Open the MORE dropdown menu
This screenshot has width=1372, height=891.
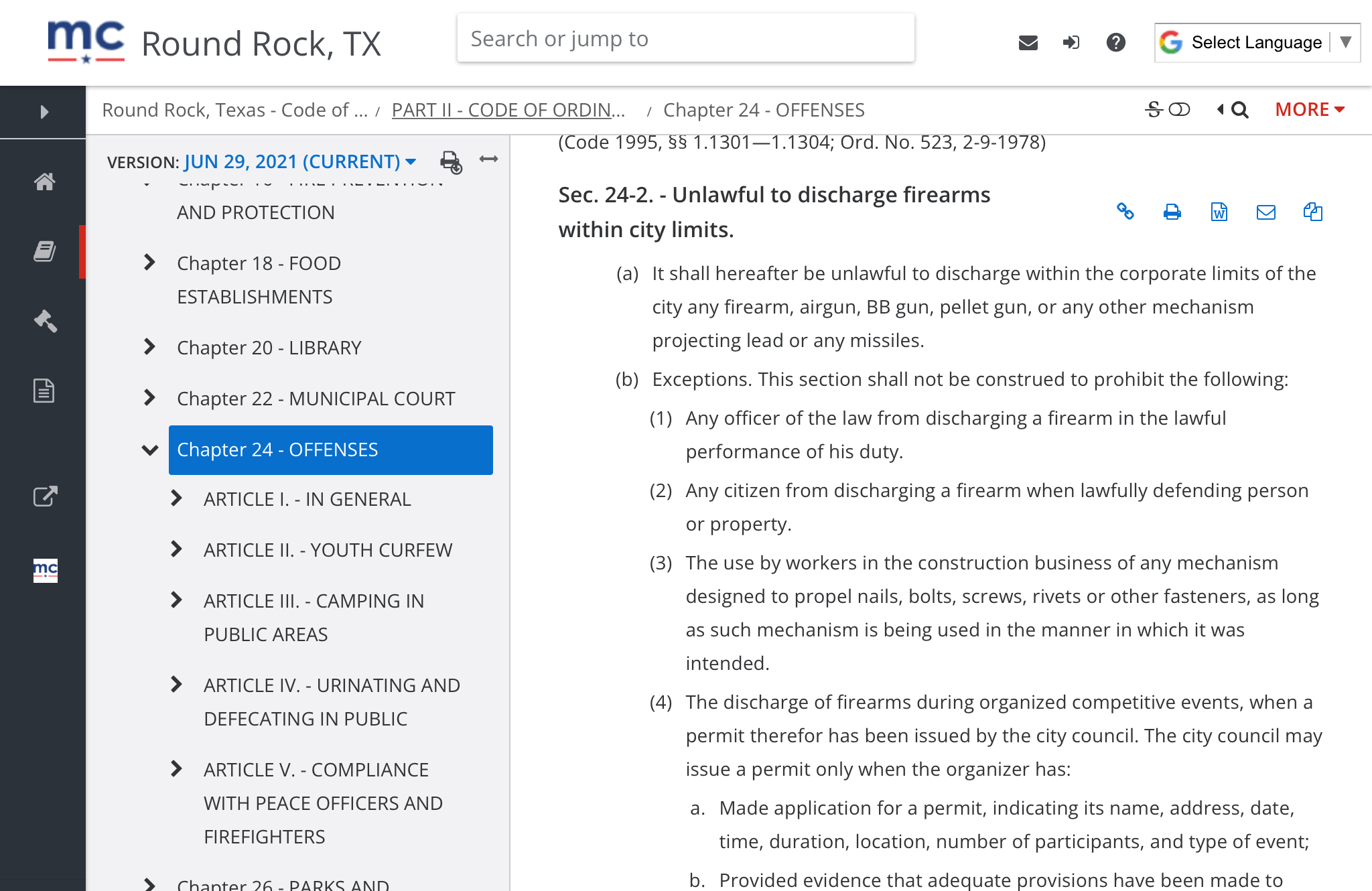coord(1310,109)
